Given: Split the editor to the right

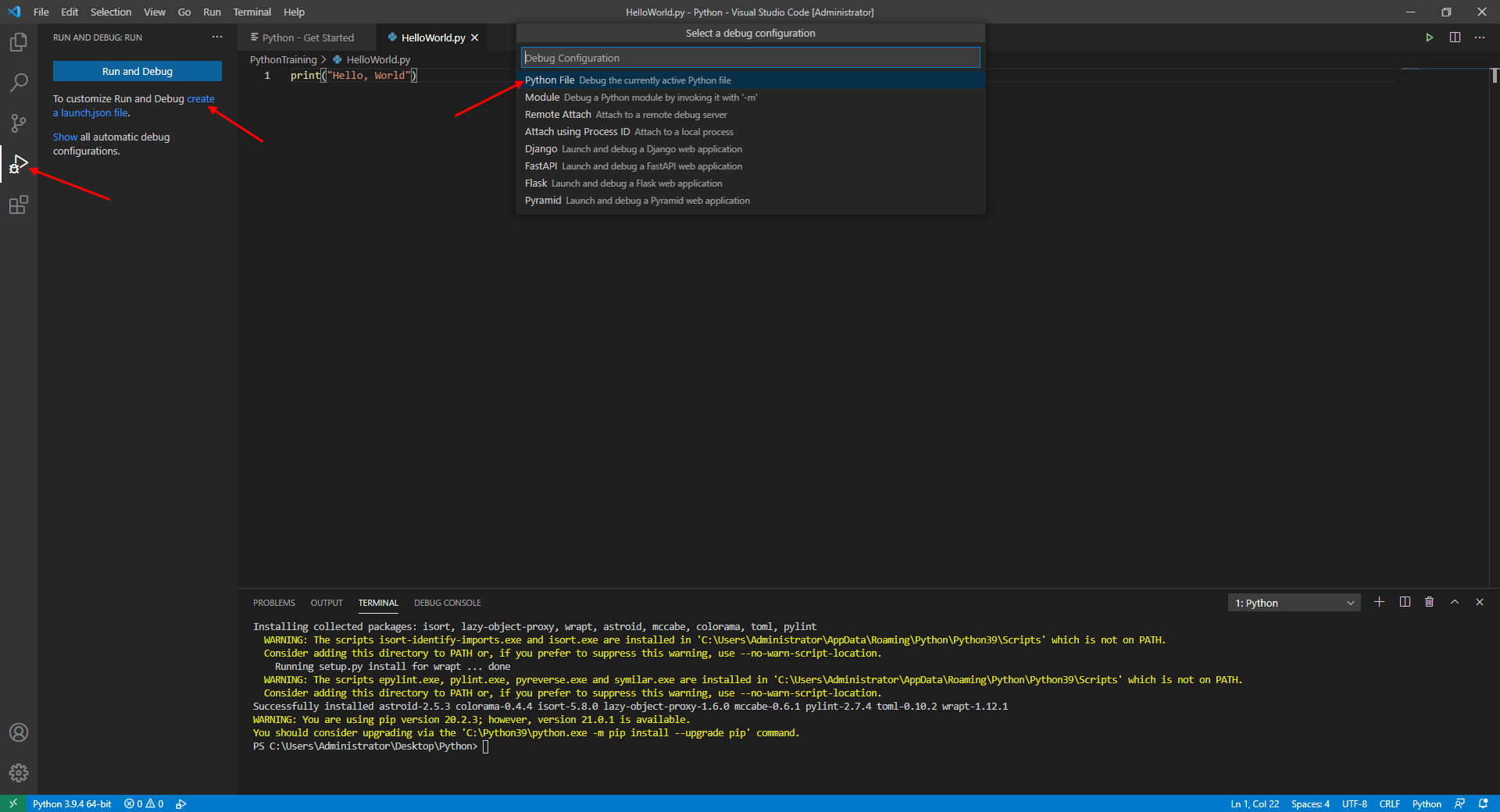Looking at the screenshot, I should pyautogui.click(x=1455, y=37).
